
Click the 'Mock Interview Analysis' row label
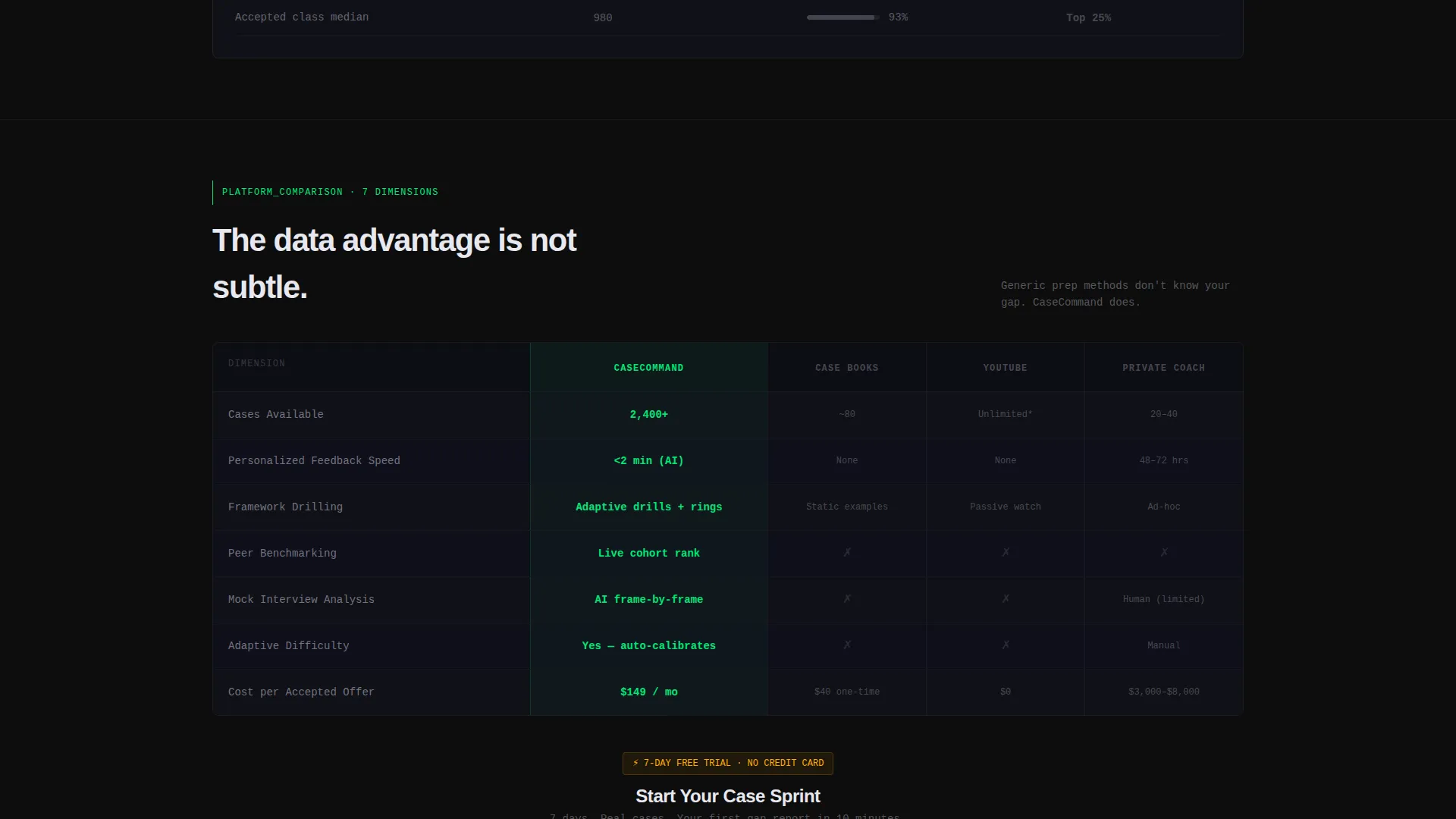[x=301, y=599]
